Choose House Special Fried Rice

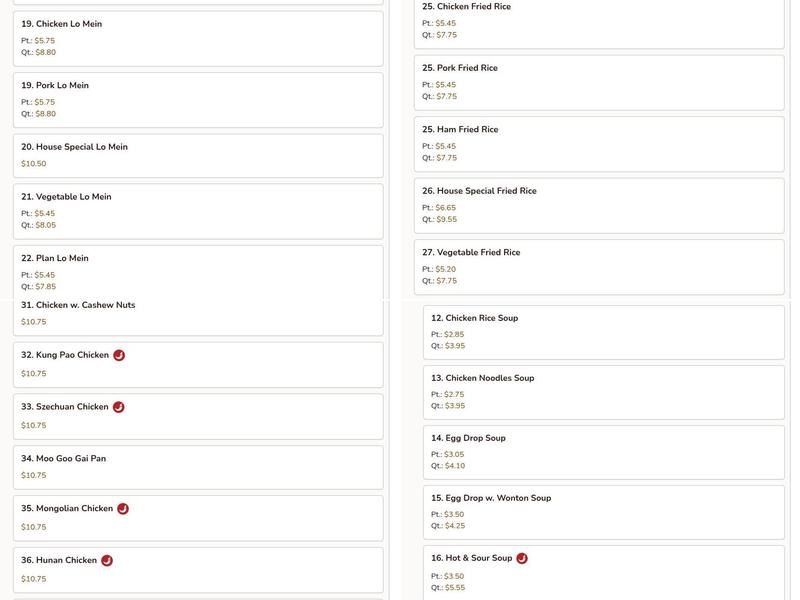(599, 205)
